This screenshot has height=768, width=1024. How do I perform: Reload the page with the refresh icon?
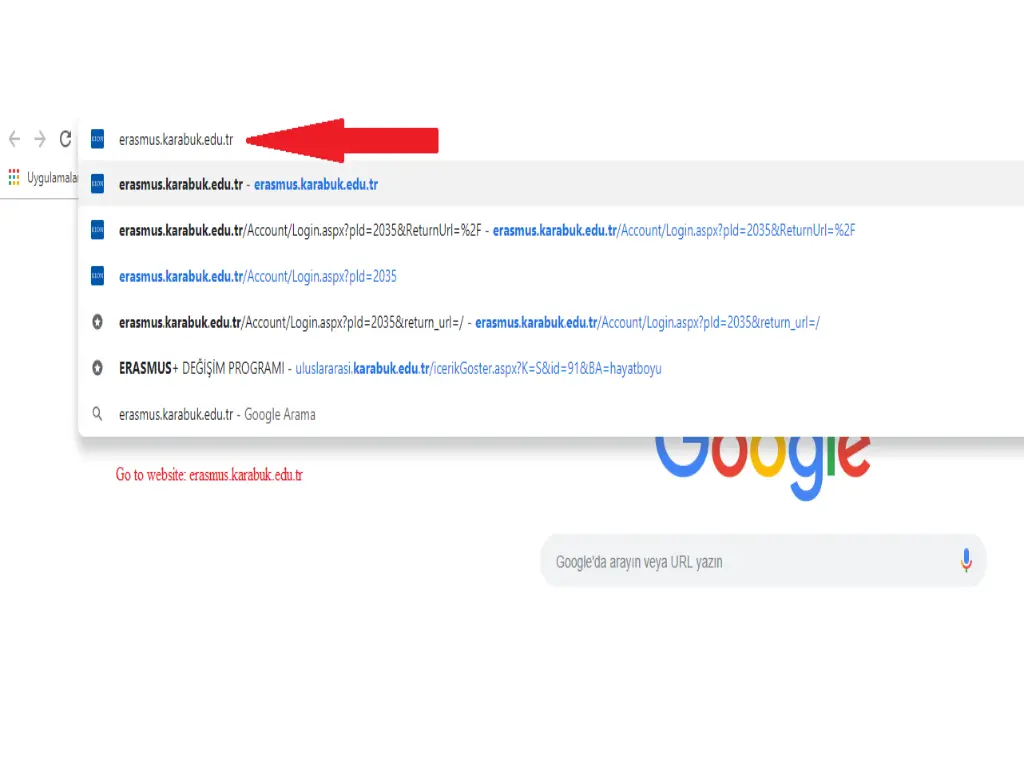(65, 138)
